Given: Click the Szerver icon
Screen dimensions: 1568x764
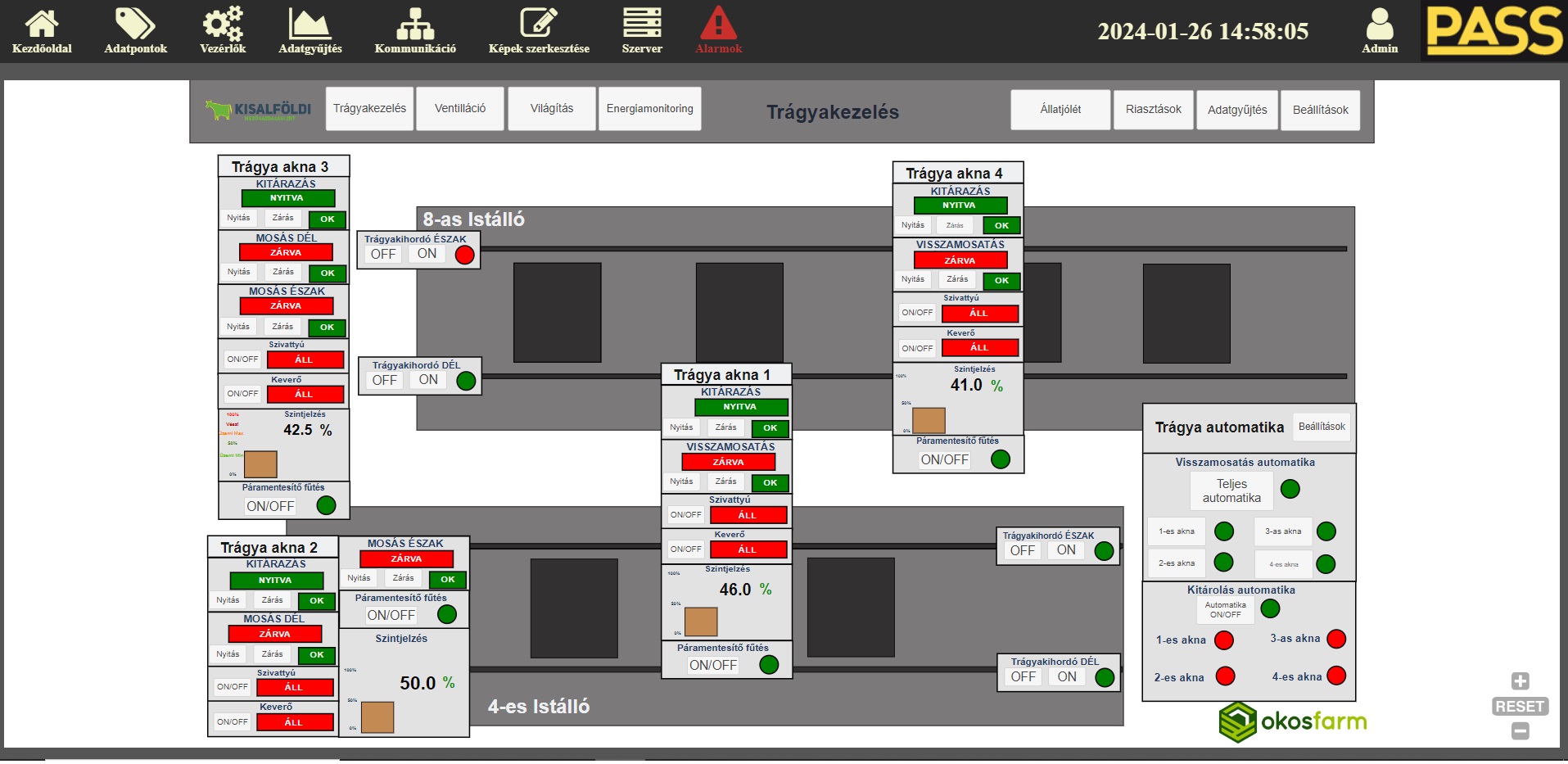Looking at the screenshot, I should point(642,25).
